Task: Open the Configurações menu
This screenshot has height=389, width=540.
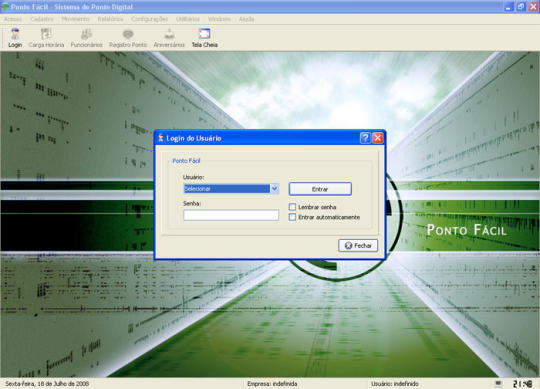Action: [149, 19]
